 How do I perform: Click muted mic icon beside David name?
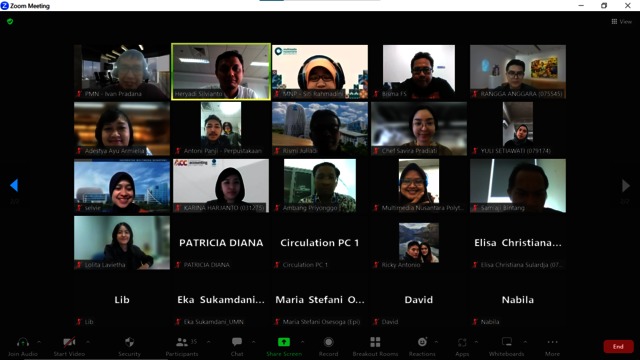[376, 322]
